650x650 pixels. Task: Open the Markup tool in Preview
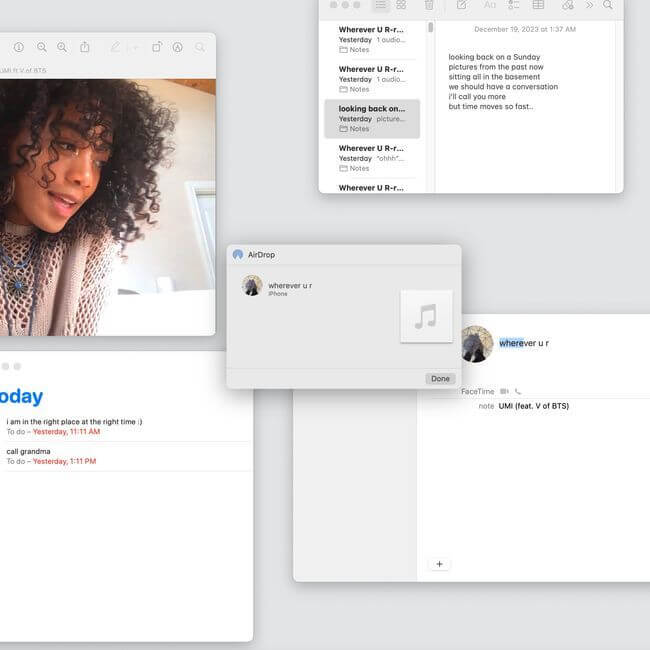pyautogui.click(x=177, y=47)
